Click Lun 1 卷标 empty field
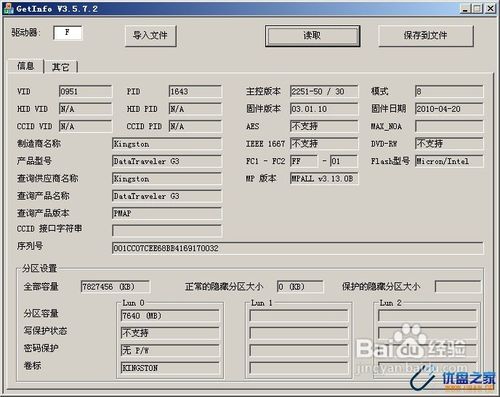Image resolution: width=500 pixels, height=397 pixels. tap(299, 368)
